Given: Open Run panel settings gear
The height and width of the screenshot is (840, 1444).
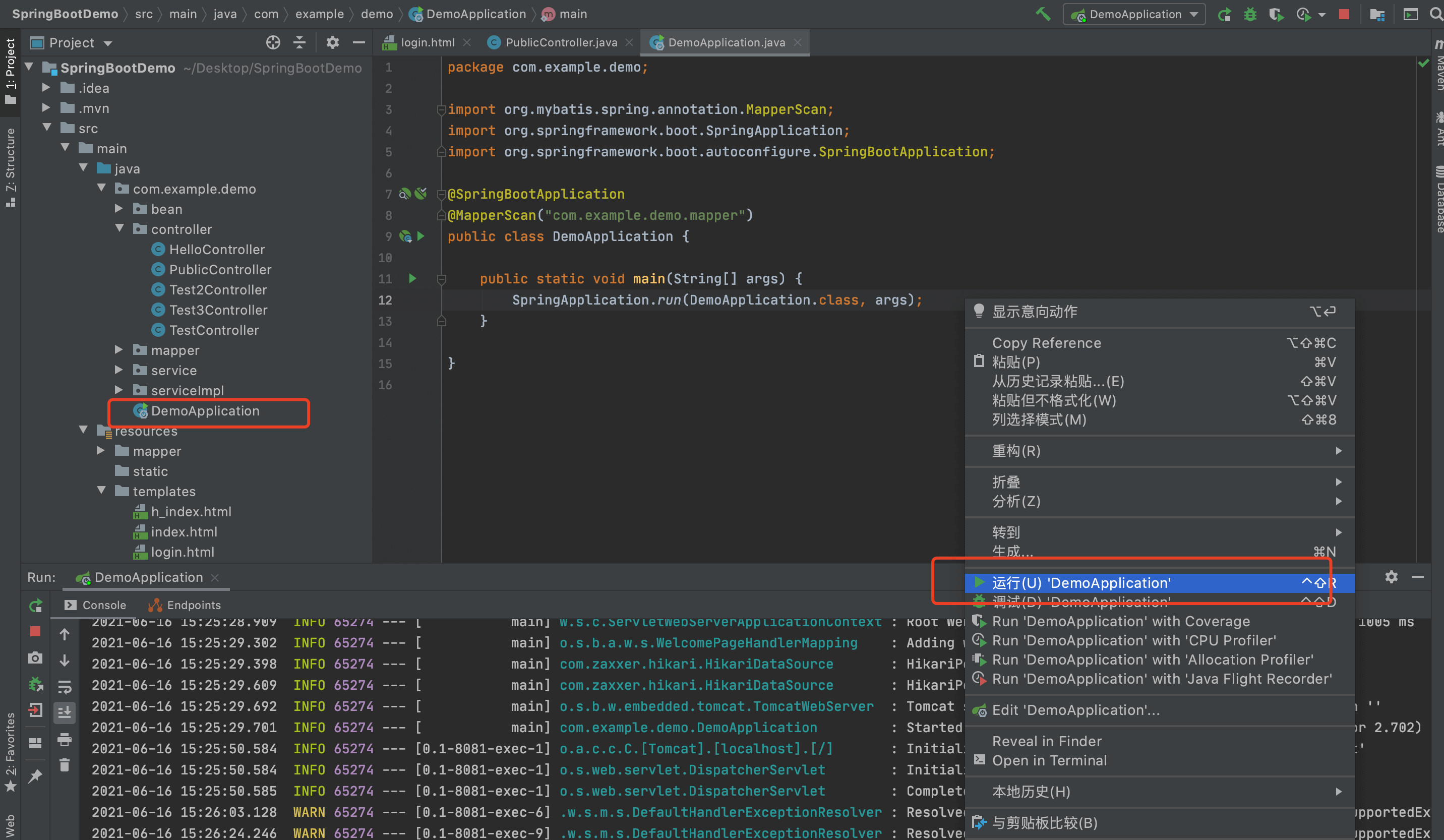Looking at the screenshot, I should click(x=1391, y=576).
